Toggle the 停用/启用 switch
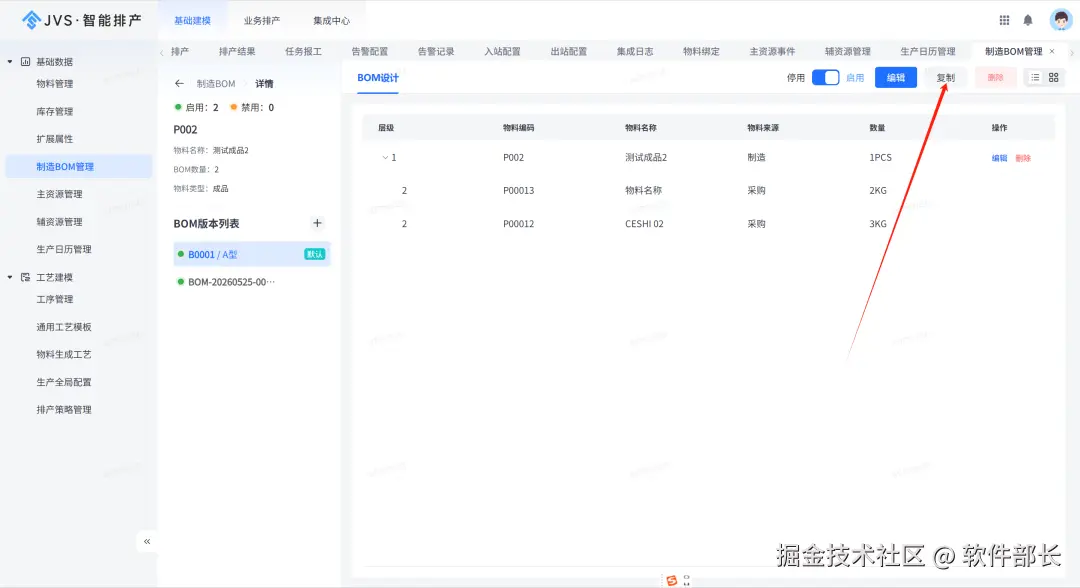This screenshot has width=1080, height=588. (x=825, y=78)
